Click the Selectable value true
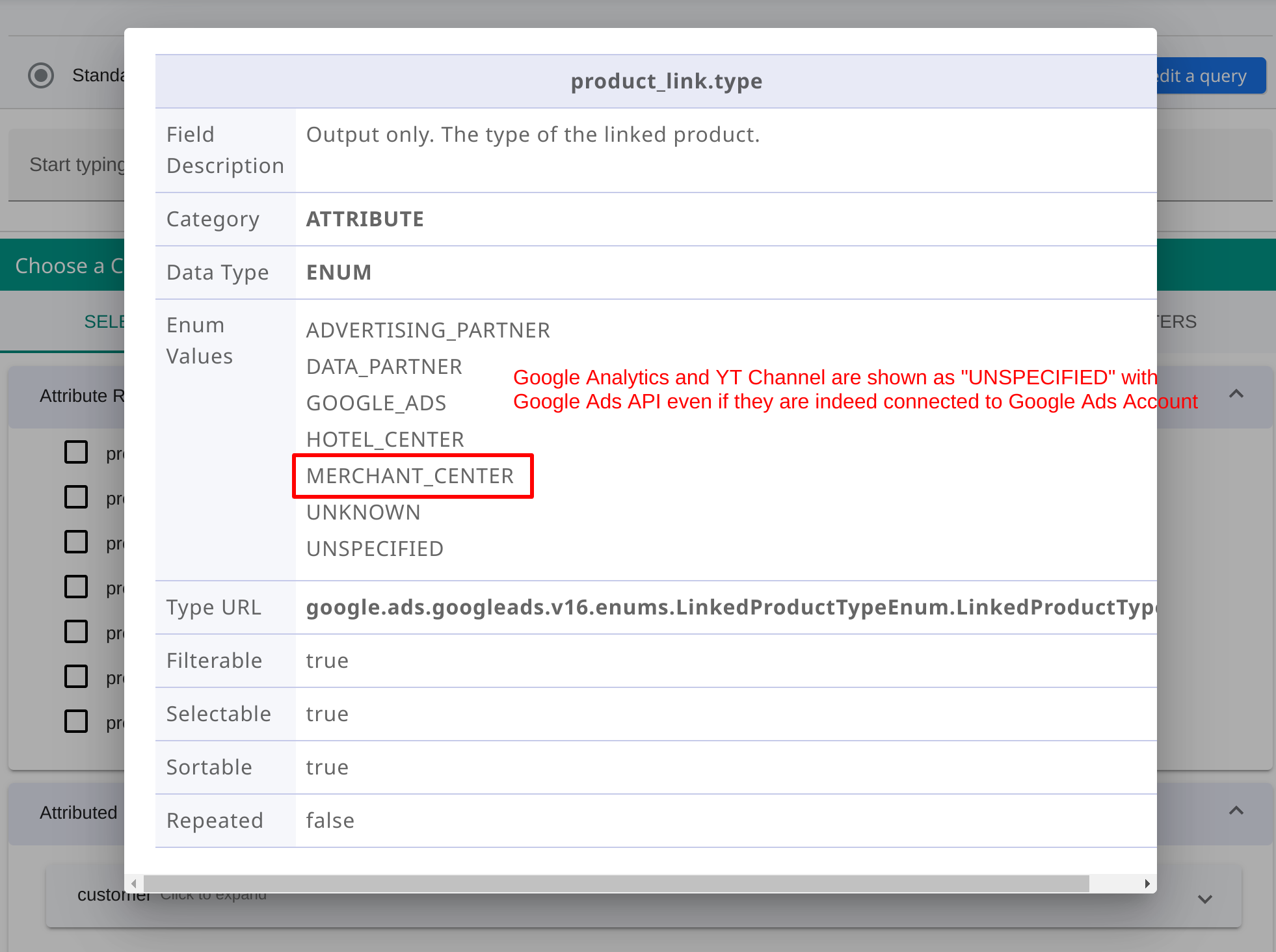 pyautogui.click(x=327, y=714)
